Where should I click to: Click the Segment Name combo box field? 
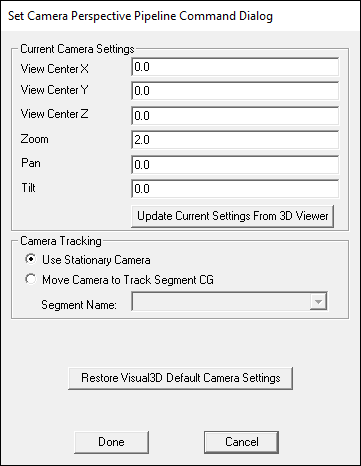coord(229,302)
